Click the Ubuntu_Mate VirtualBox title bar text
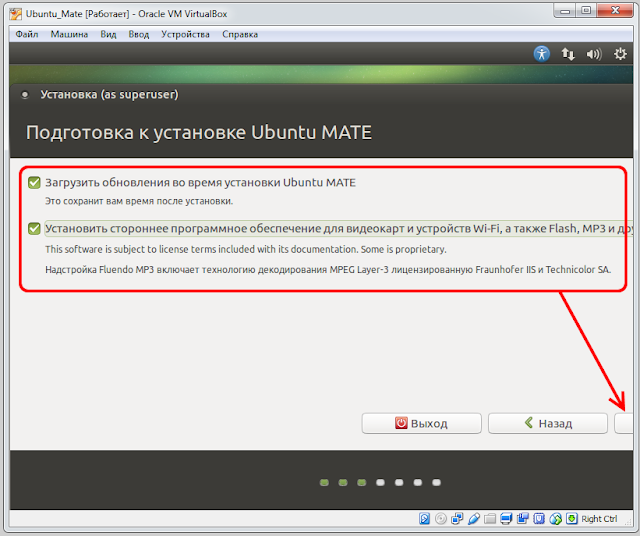Viewport: 640px width, 536px height. [127, 14]
